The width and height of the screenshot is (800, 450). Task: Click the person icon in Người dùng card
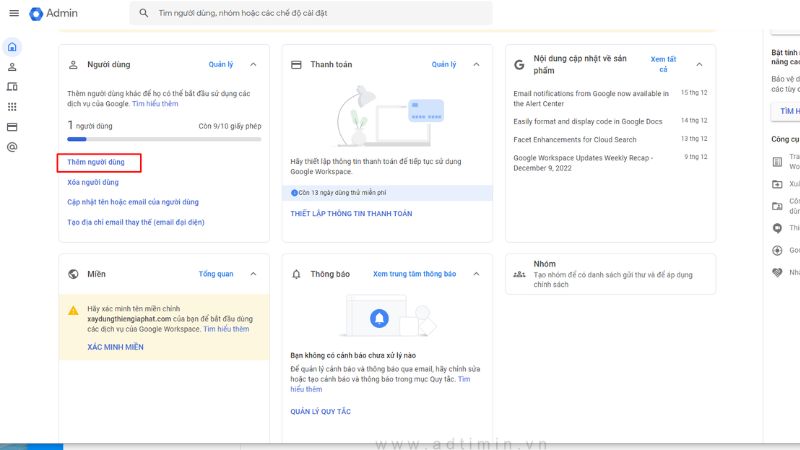coord(73,65)
